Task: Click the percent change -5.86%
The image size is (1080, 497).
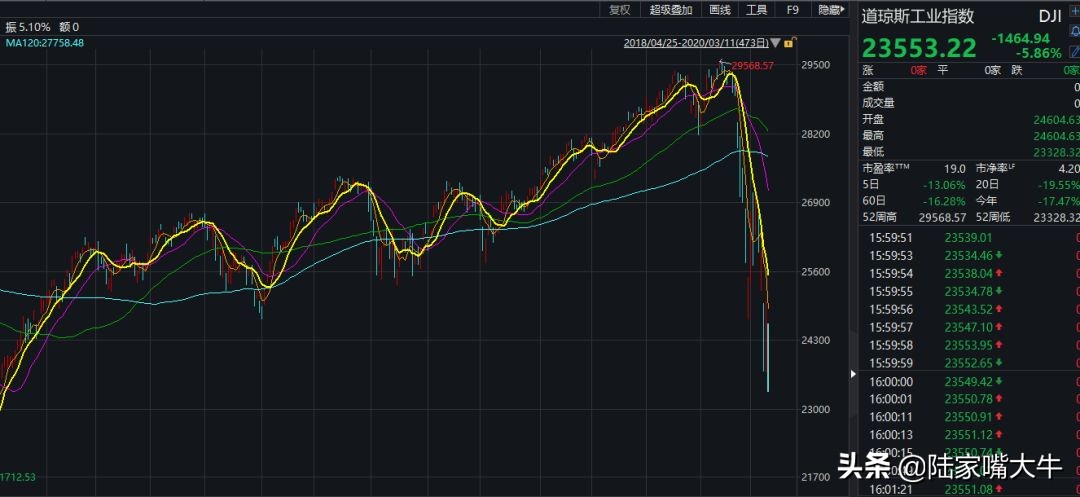Action: (x=1038, y=54)
